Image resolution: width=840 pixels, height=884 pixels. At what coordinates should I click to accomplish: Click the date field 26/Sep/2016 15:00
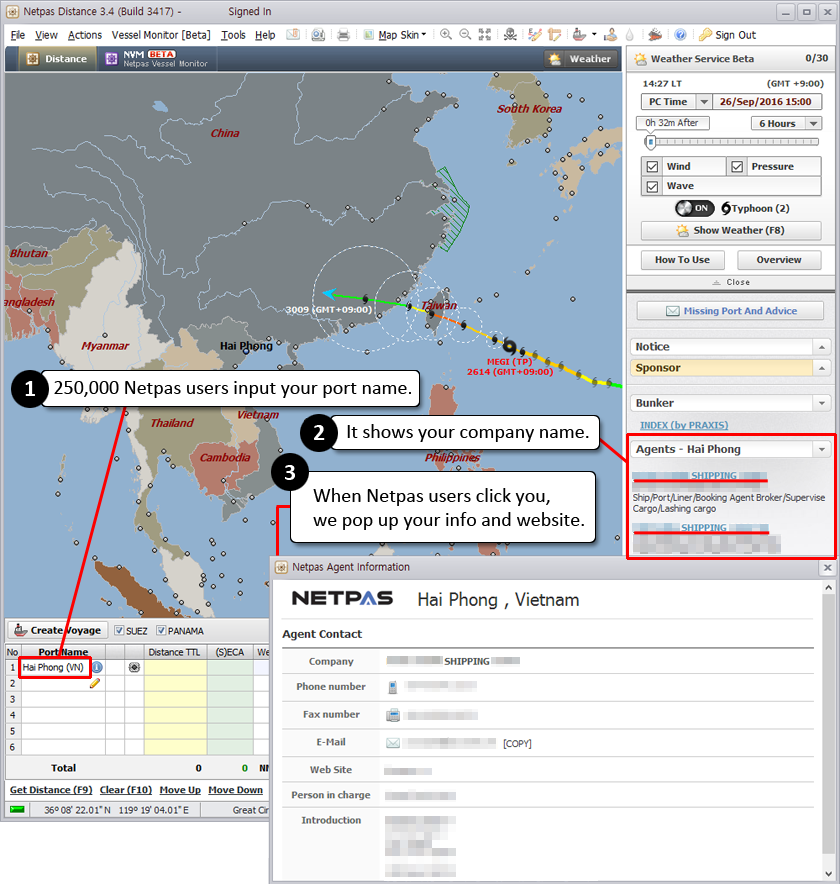pos(766,102)
